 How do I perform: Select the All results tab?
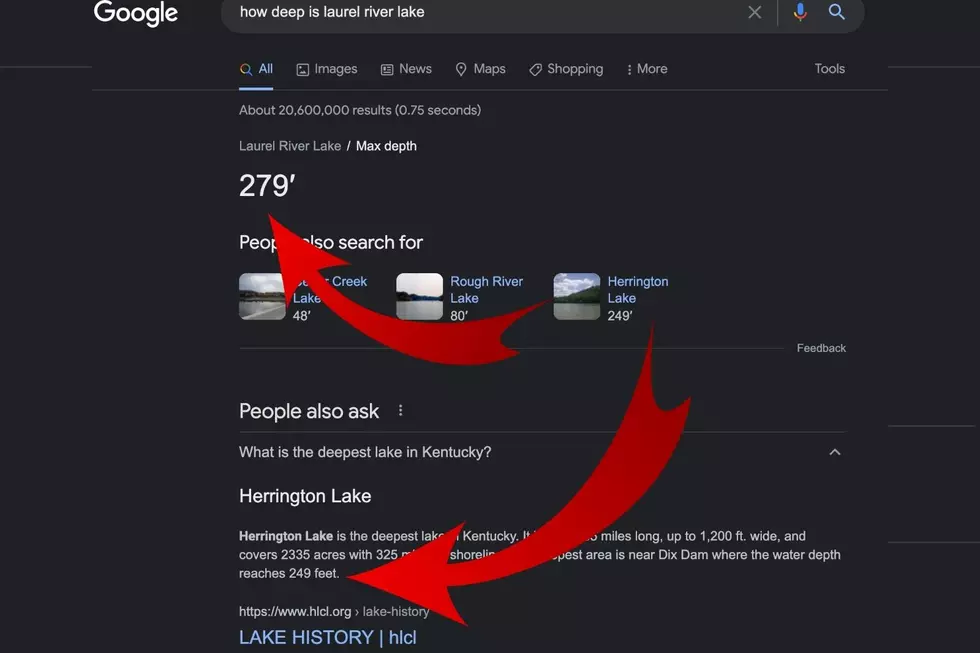click(256, 69)
